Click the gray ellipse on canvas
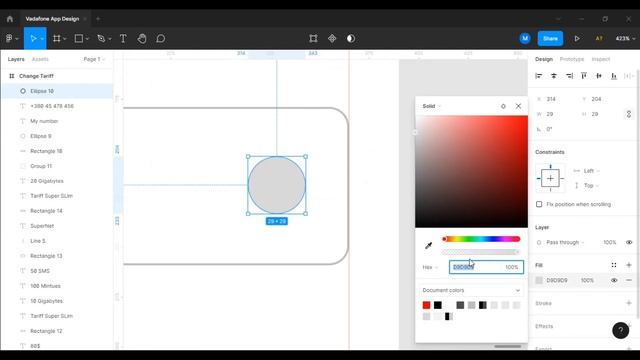The image size is (640, 360). click(277, 185)
